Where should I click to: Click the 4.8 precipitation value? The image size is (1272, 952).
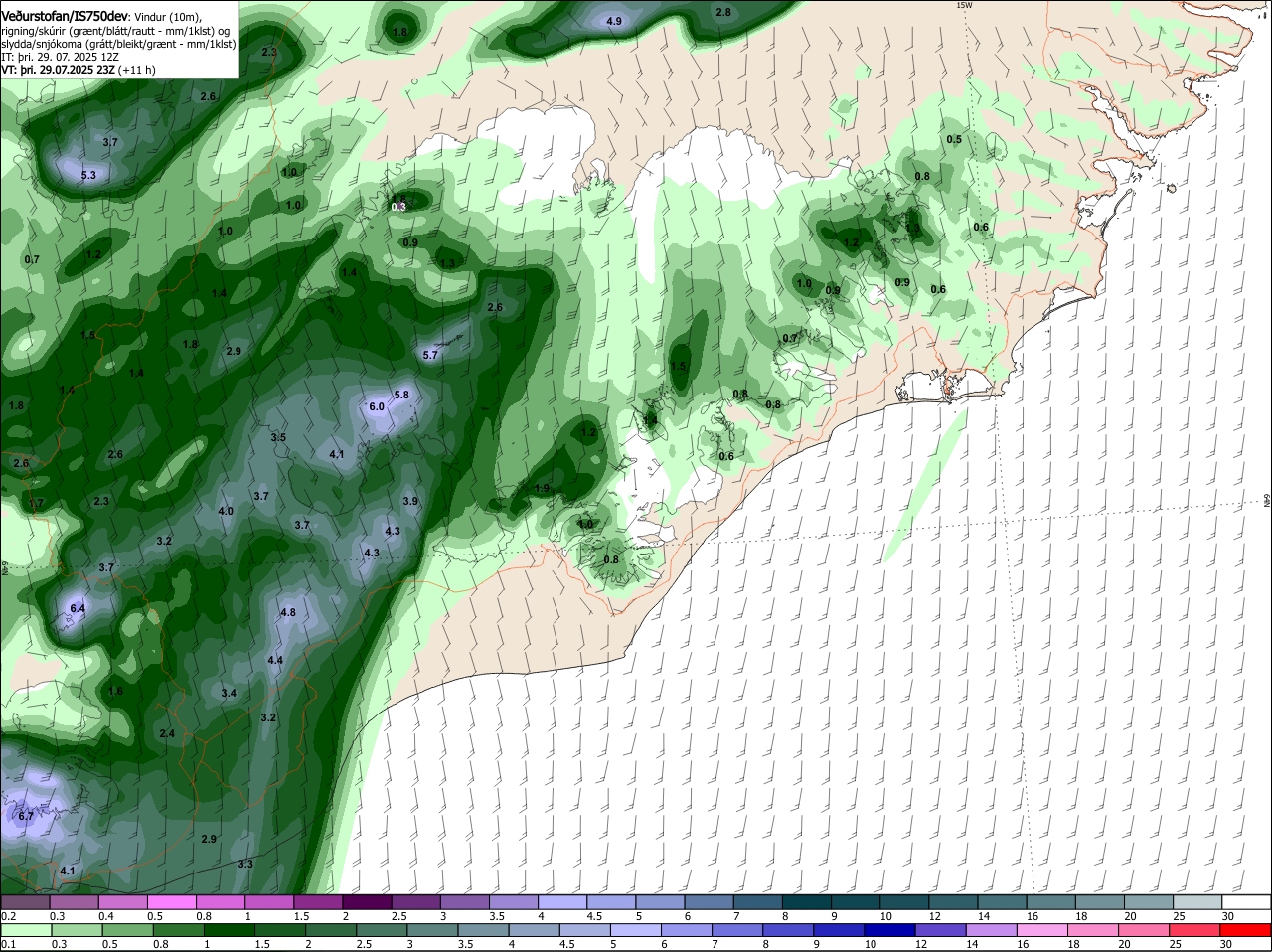click(x=288, y=612)
